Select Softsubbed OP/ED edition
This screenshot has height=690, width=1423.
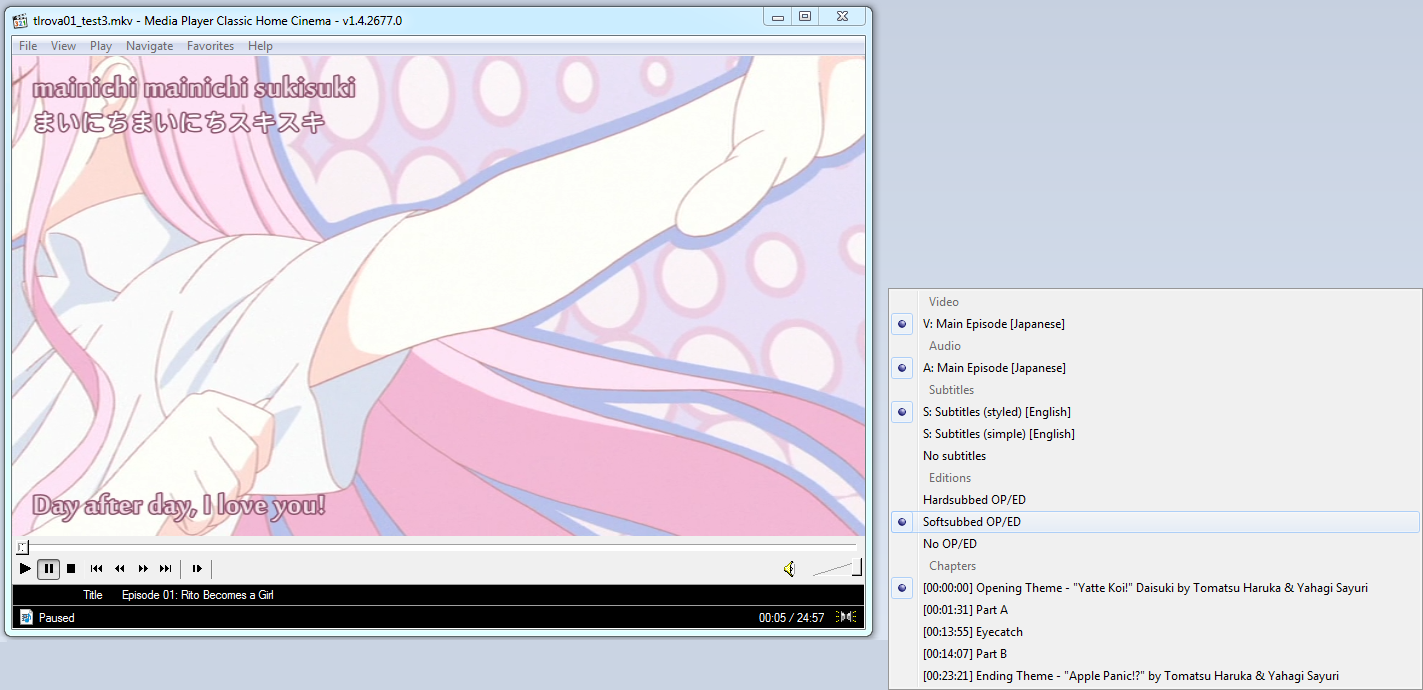pyautogui.click(x=1155, y=522)
